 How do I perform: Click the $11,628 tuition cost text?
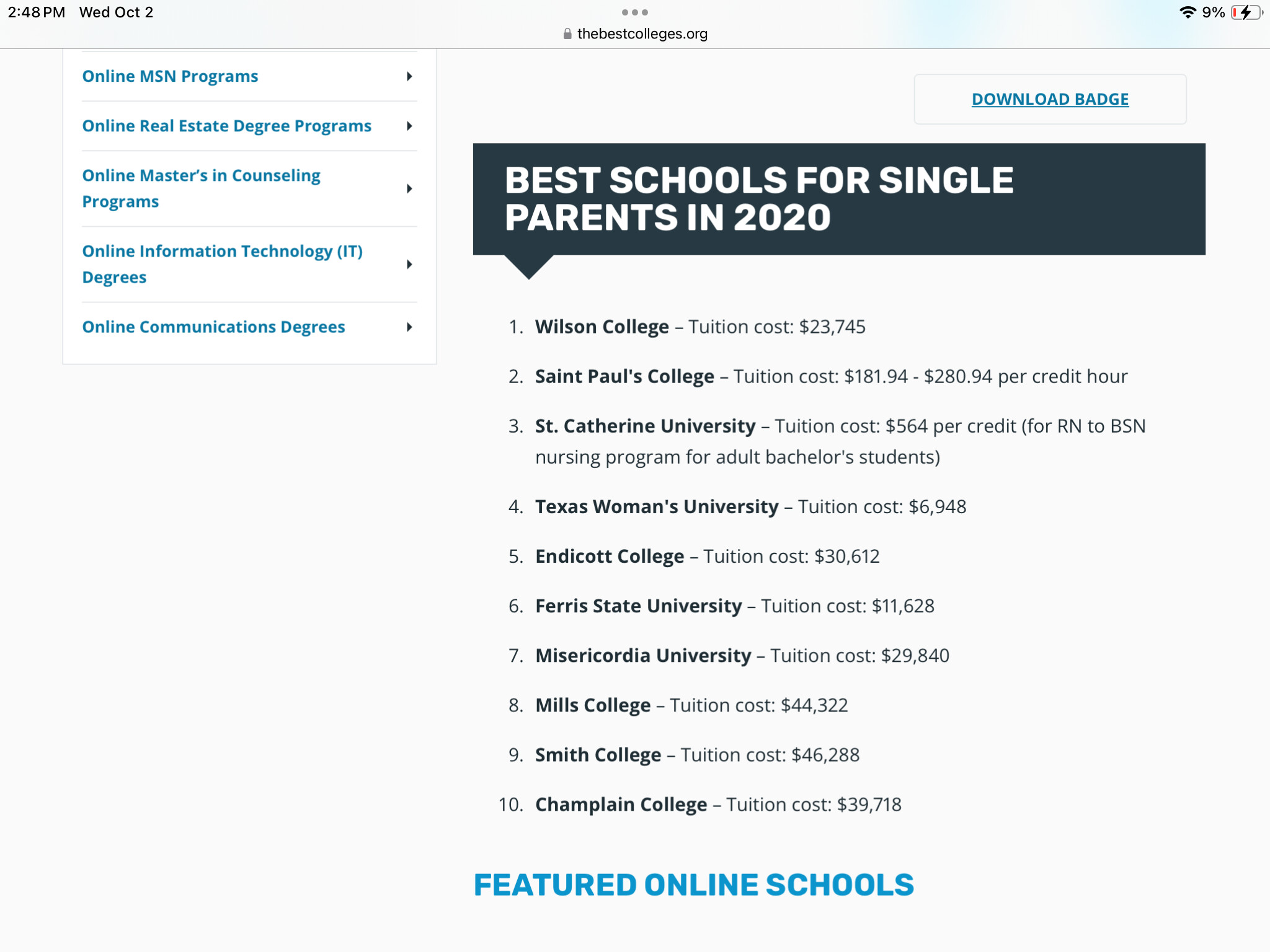tap(903, 606)
